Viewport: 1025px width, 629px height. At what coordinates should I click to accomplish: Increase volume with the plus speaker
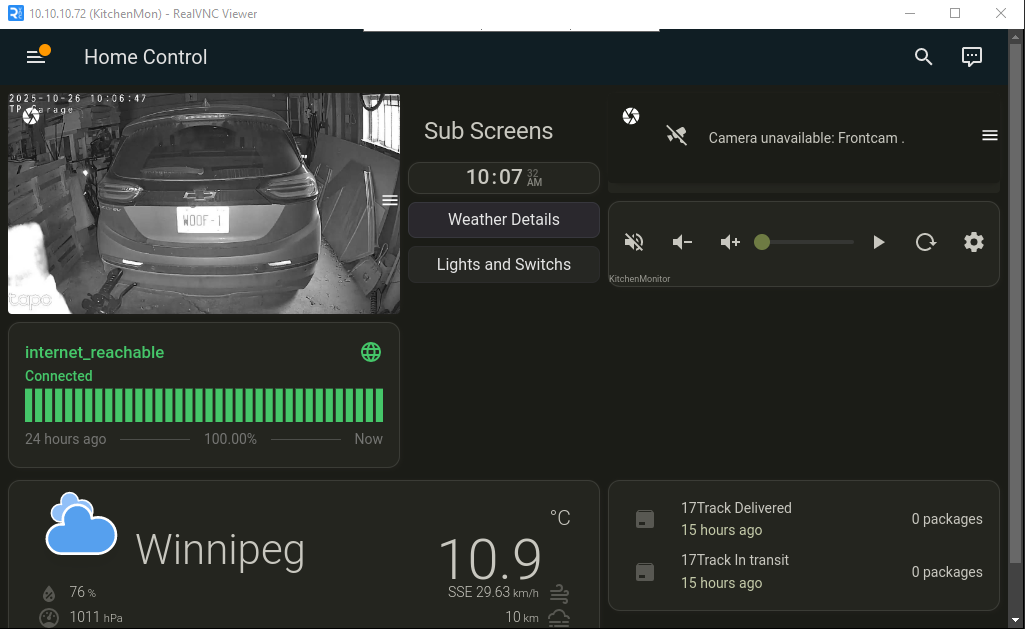click(730, 242)
